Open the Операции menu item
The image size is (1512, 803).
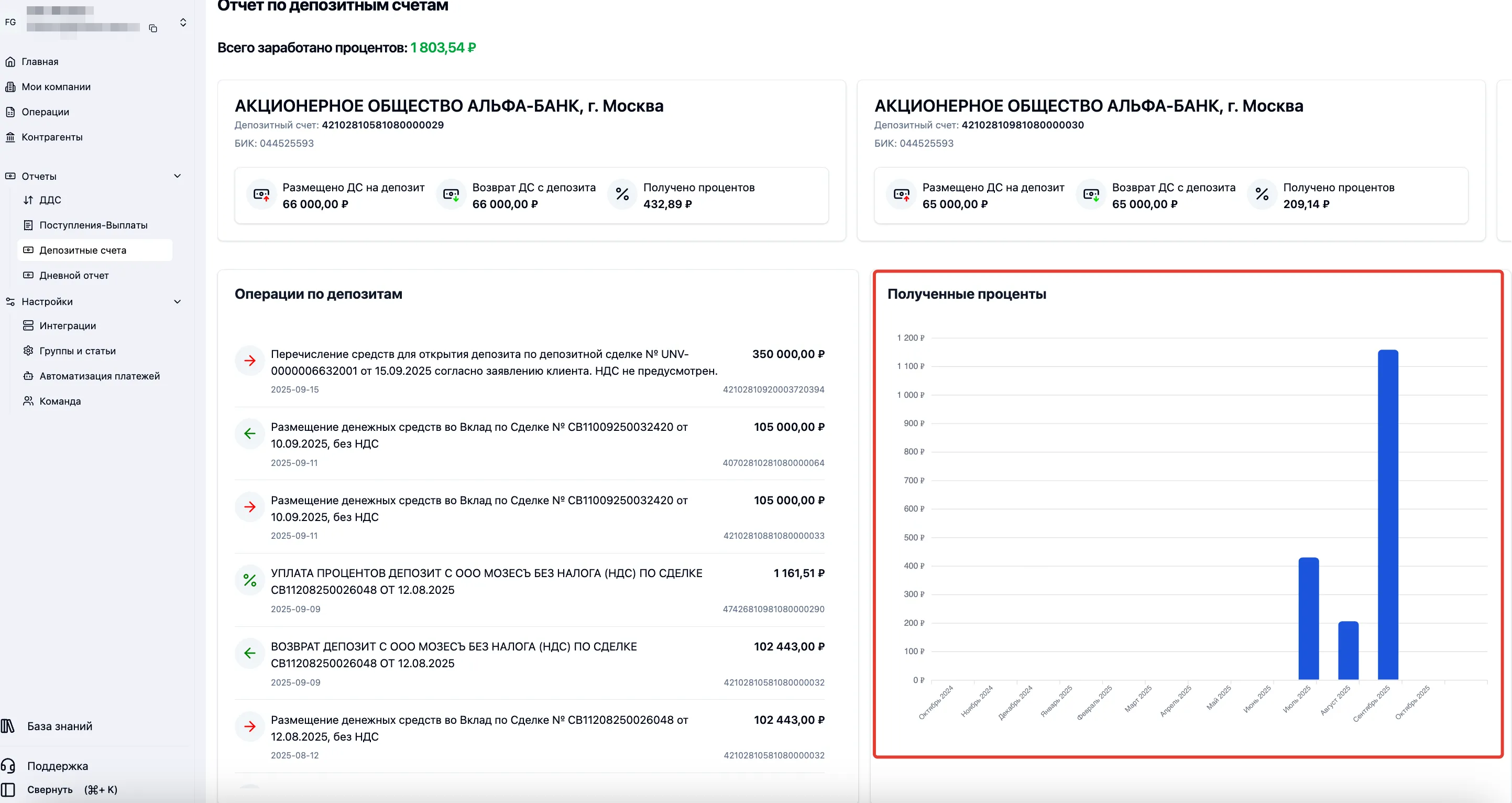pyautogui.click(x=45, y=112)
